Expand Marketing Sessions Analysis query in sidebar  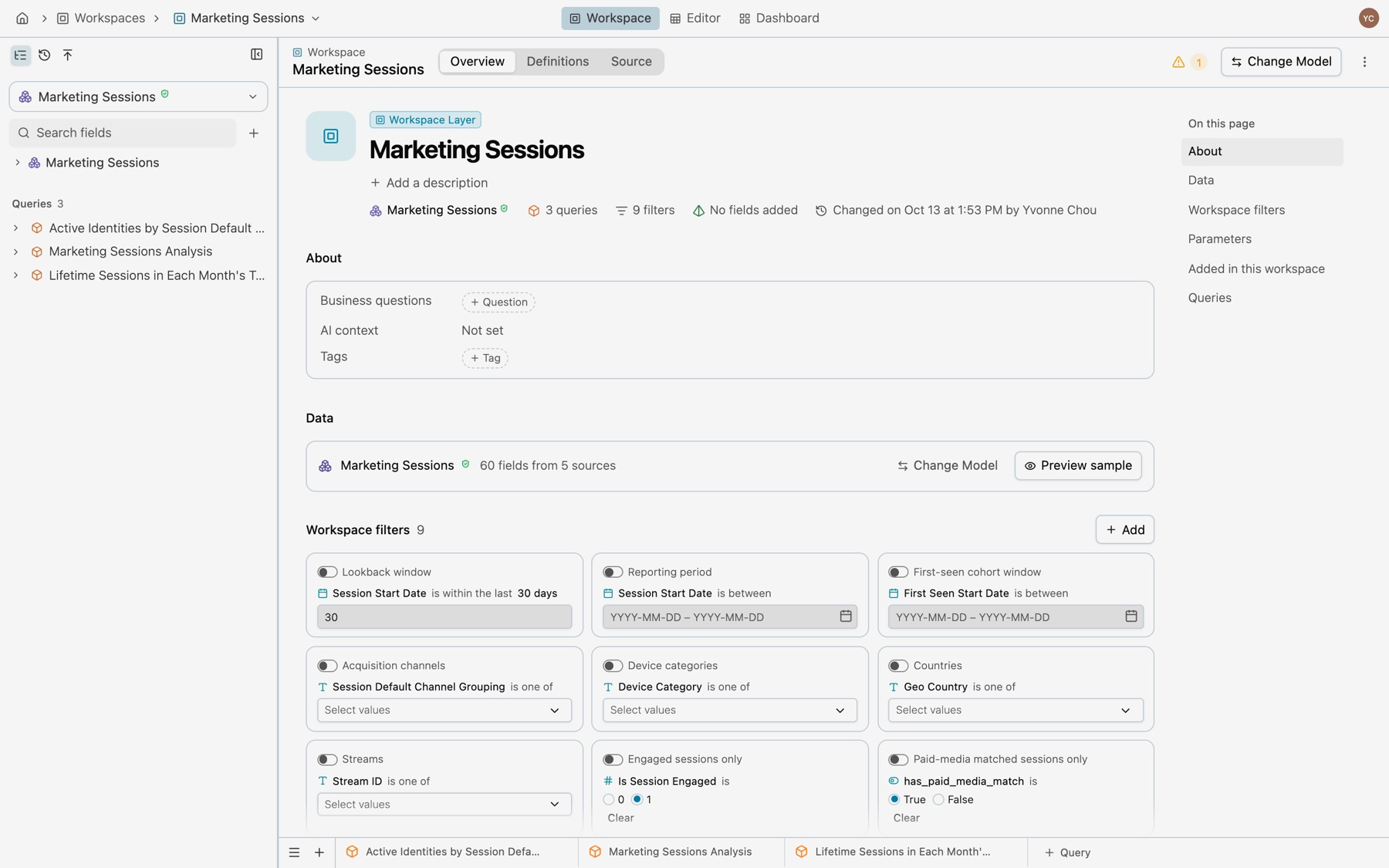click(x=15, y=252)
